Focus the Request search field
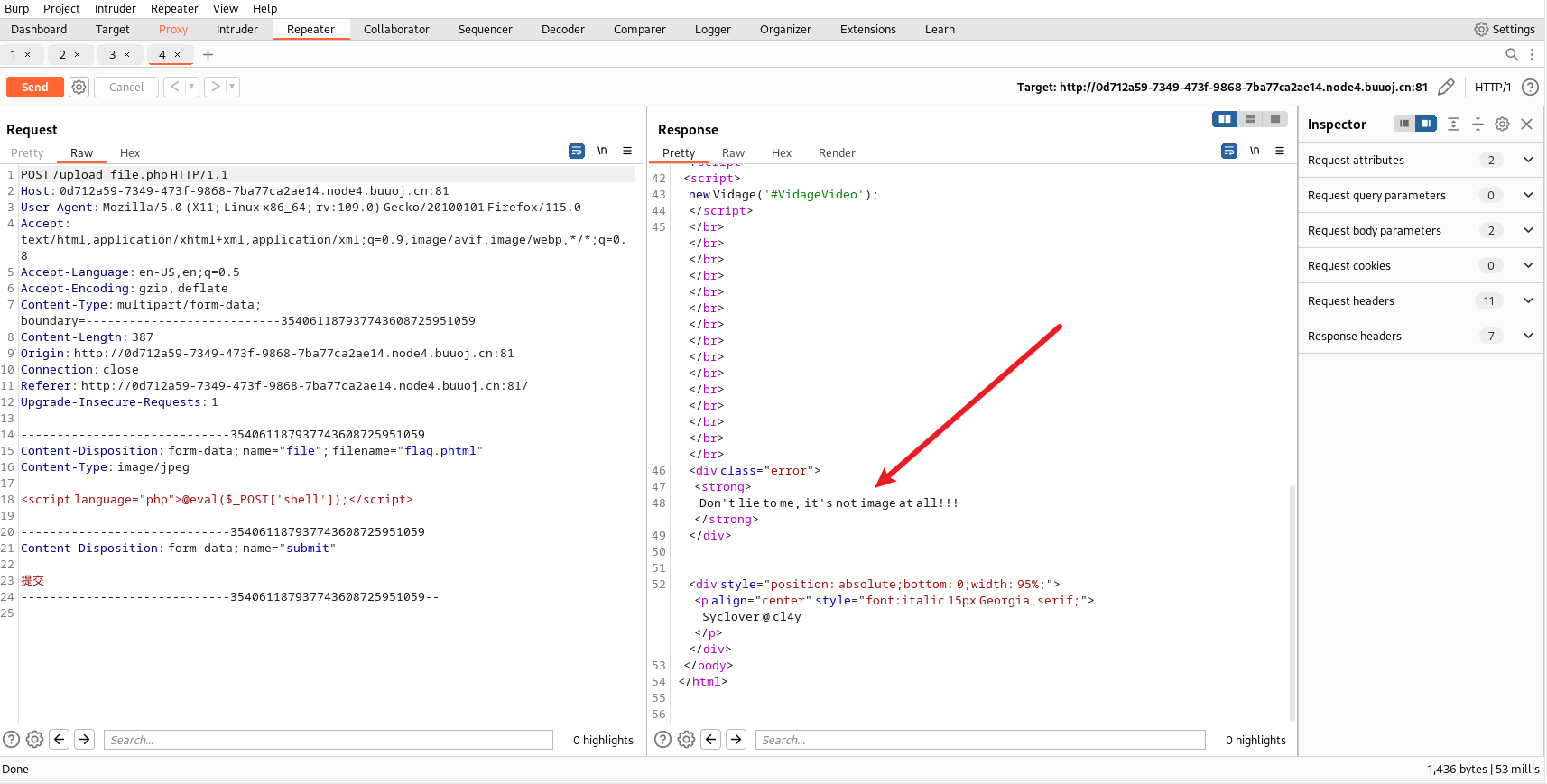Viewport: 1547px width, 784px height. (x=329, y=740)
